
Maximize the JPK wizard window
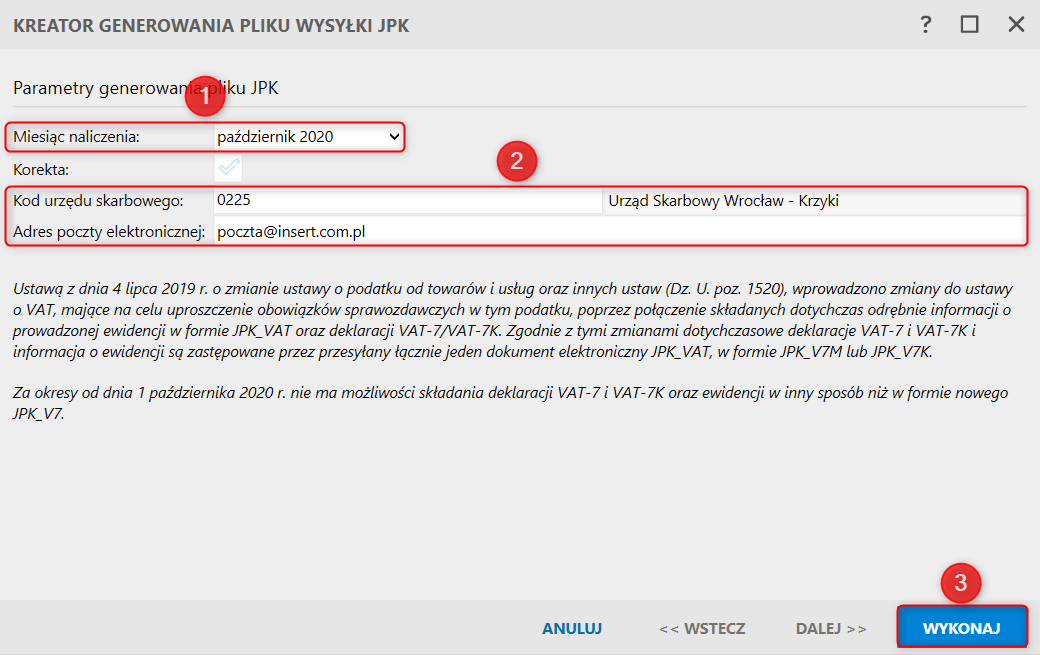[x=969, y=25]
